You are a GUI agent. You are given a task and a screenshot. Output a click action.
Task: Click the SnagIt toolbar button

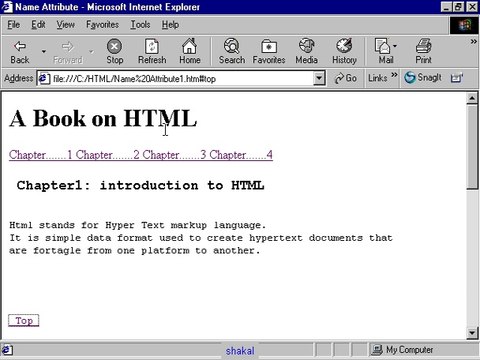[423, 78]
